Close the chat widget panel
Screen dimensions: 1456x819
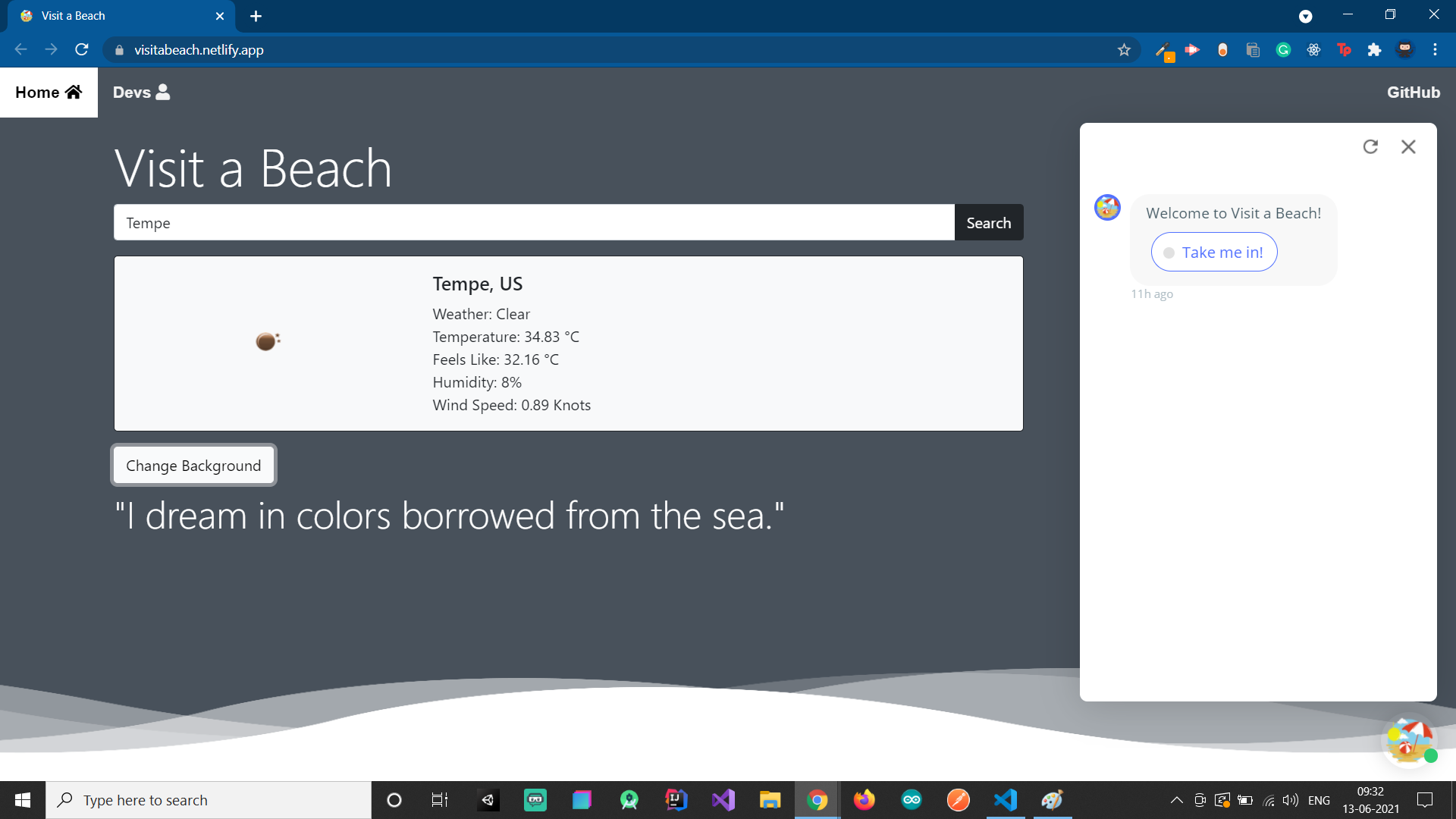(1408, 146)
